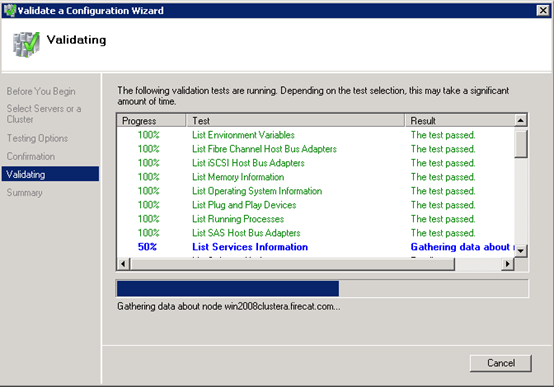Click the 100% progress for List SAS Host Bus Adapters
554x387 pixels.
(148, 233)
